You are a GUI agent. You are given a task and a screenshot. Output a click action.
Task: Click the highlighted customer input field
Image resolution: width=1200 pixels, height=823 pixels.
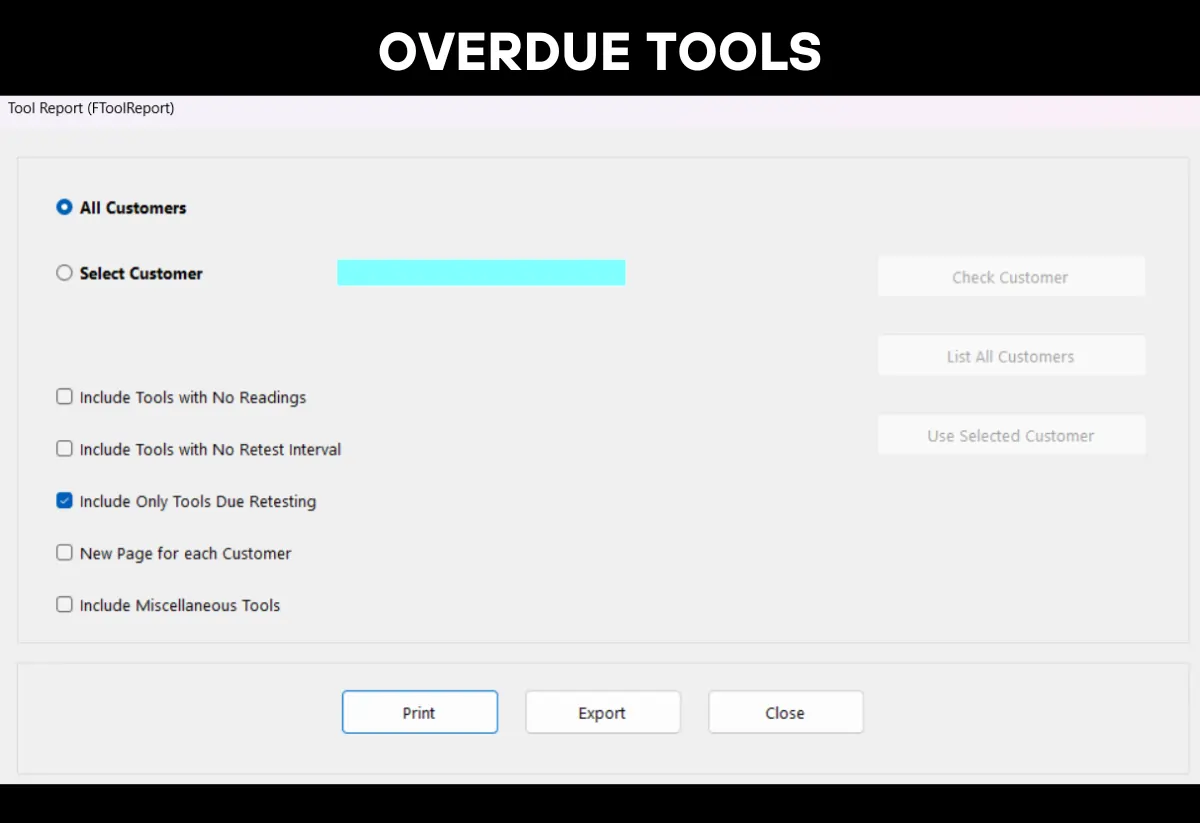tap(481, 272)
